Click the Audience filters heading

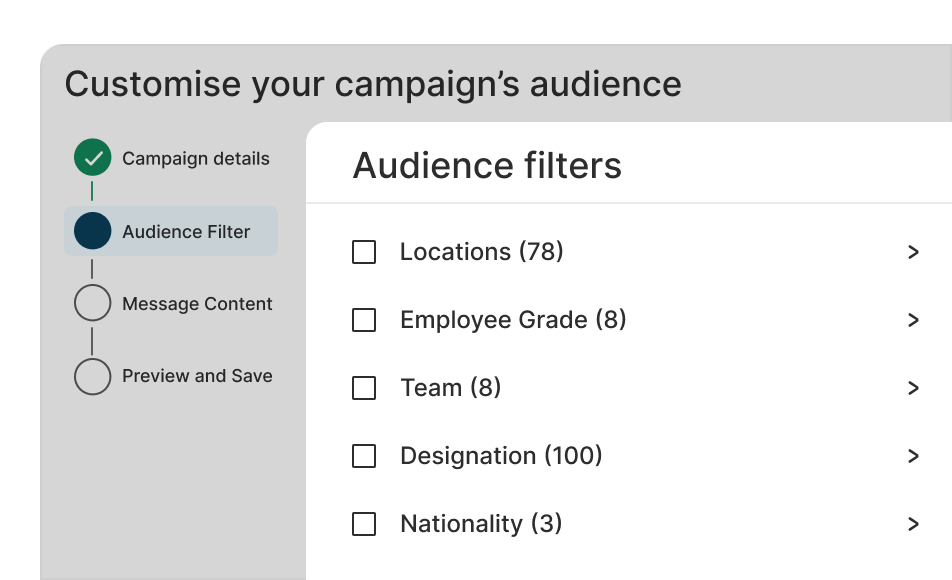coord(487,165)
